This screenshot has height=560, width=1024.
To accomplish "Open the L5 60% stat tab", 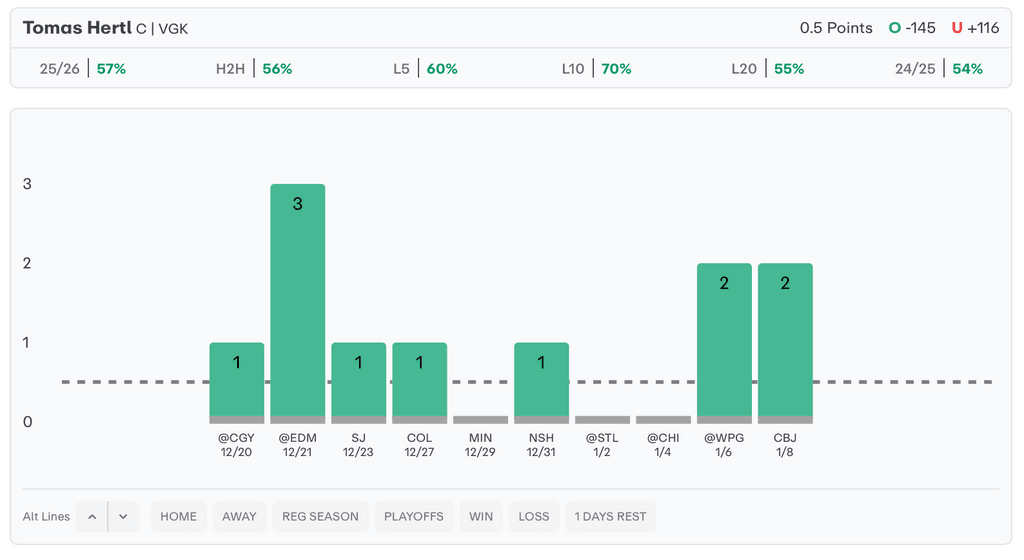I will tap(425, 69).
